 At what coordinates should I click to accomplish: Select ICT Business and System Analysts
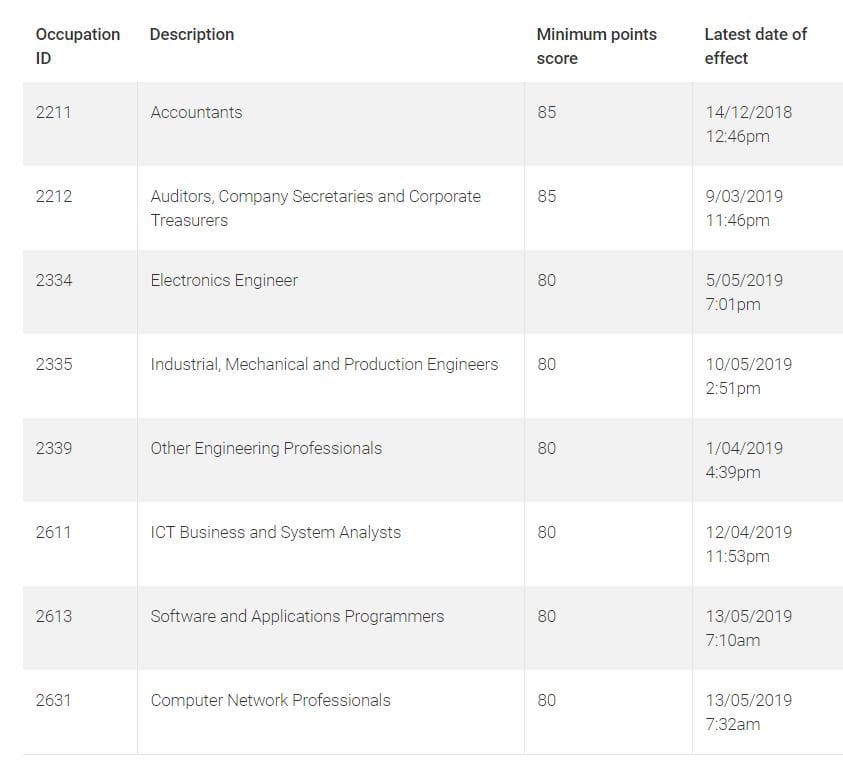tap(275, 533)
